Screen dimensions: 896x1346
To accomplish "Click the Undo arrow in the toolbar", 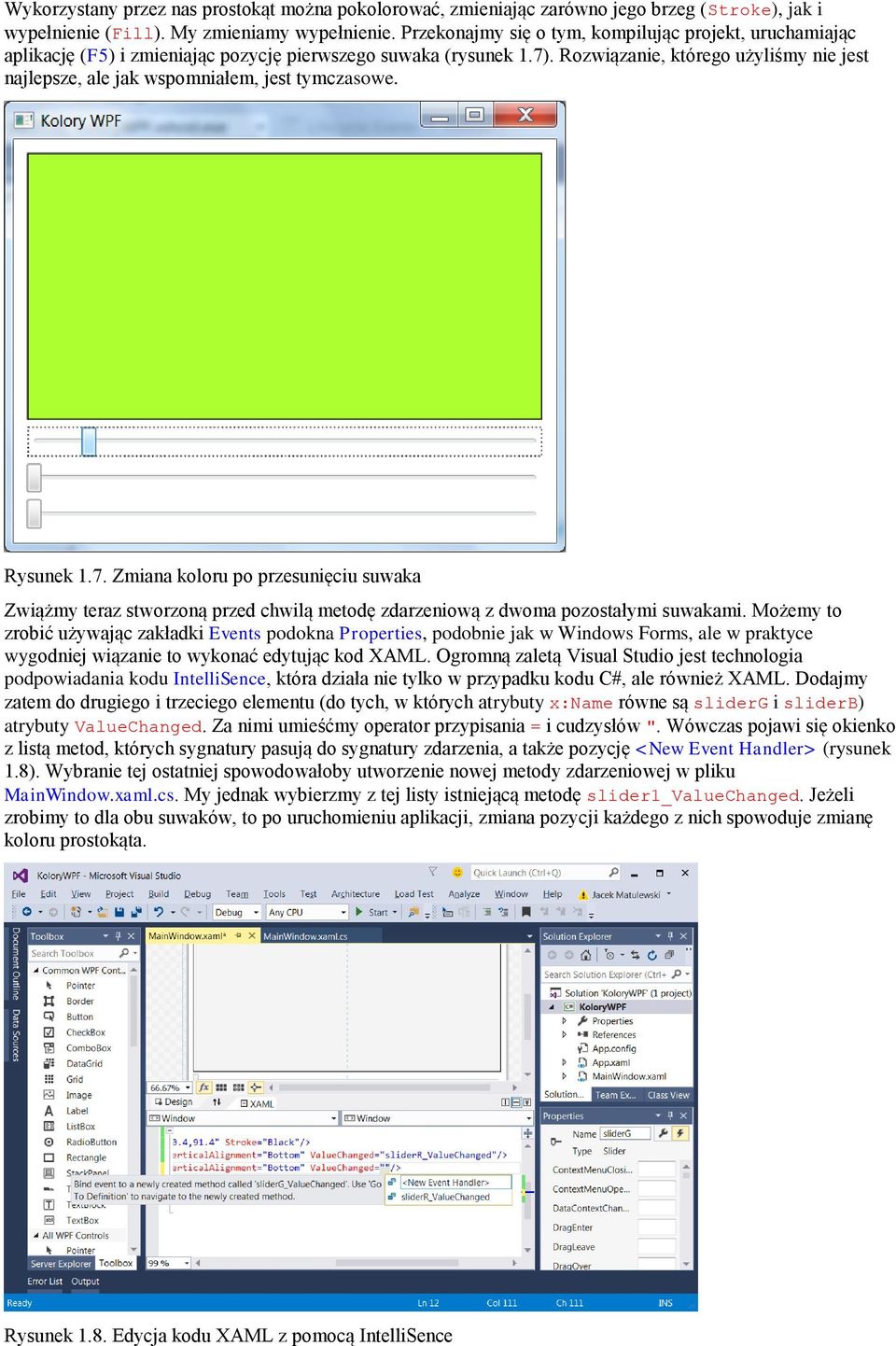I will pos(160,912).
